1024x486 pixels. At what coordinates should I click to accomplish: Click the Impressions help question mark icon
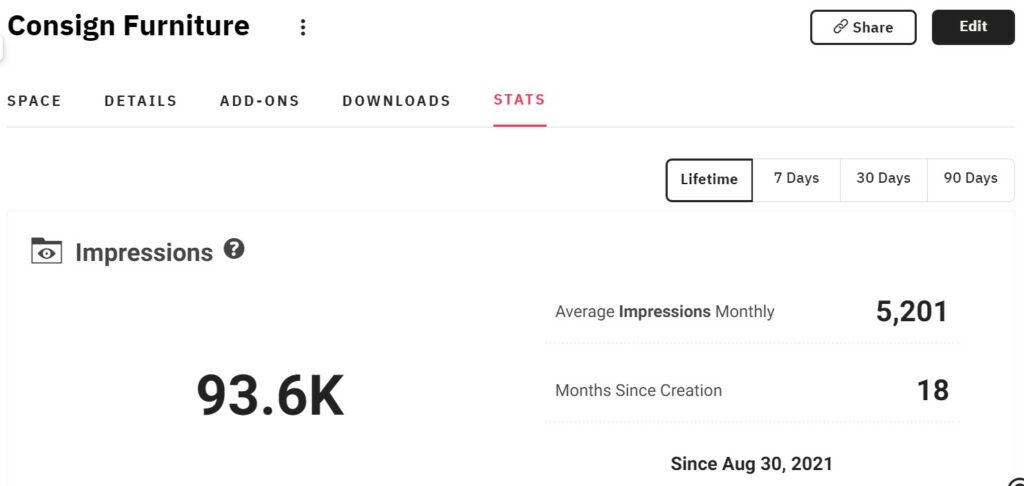(x=234, y=249)
